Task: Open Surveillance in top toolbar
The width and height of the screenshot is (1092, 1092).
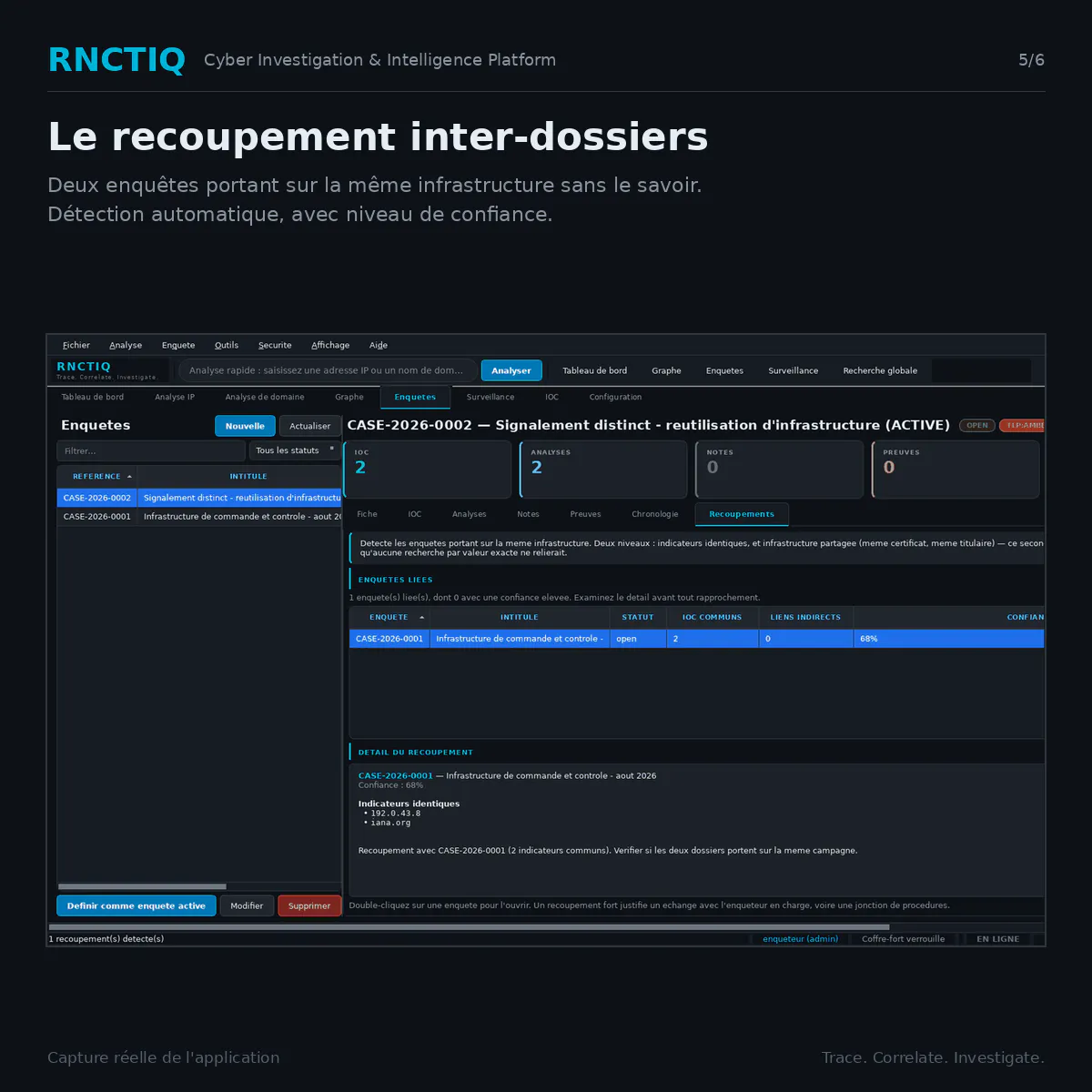Action: point(793,370)
